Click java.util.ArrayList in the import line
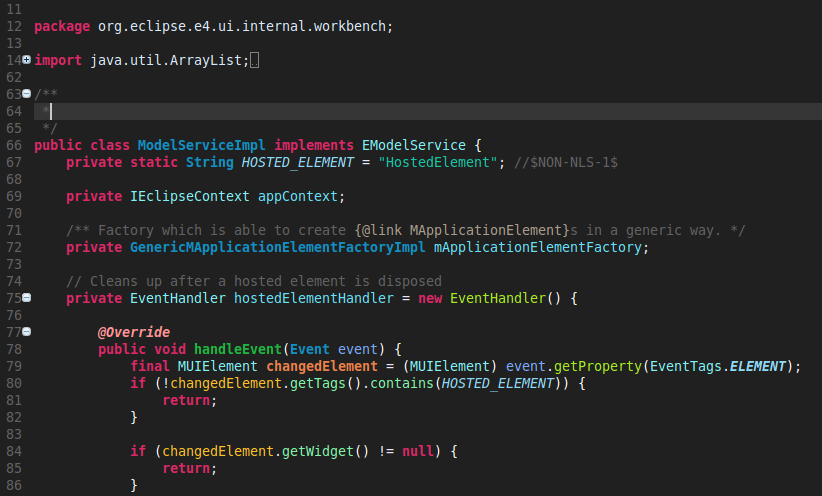 pyautogui.click(x=166, y=60)
